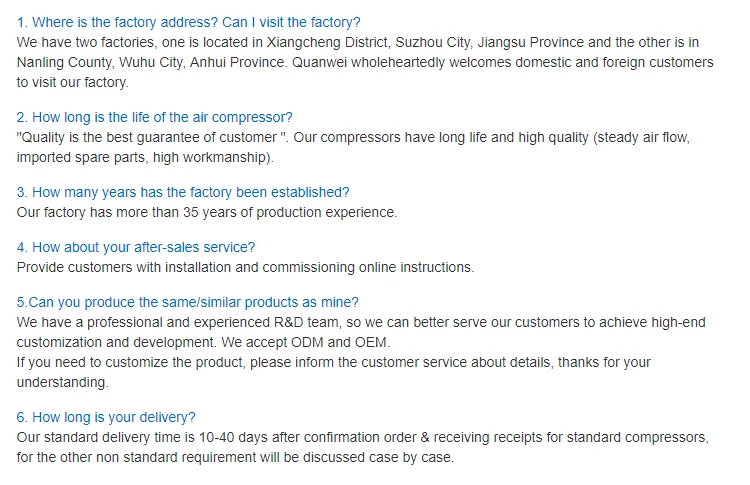Image resolution: width=750 pixels, height=485 pixels.
Task: Click the sentence "We accept ODM and OEM."
Action: (x=304, y=342)
